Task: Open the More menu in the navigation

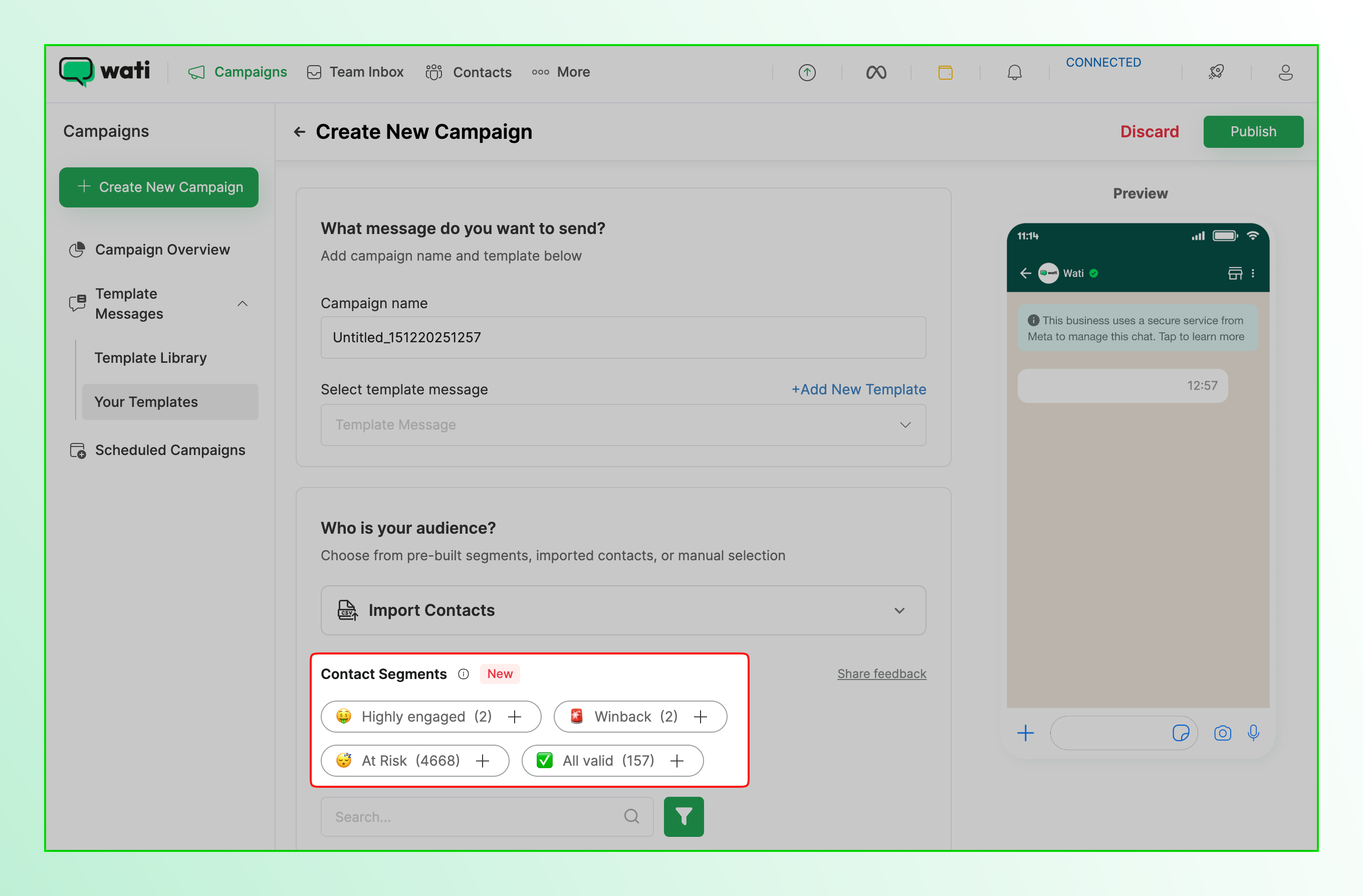Action: (x=561, y=72)
